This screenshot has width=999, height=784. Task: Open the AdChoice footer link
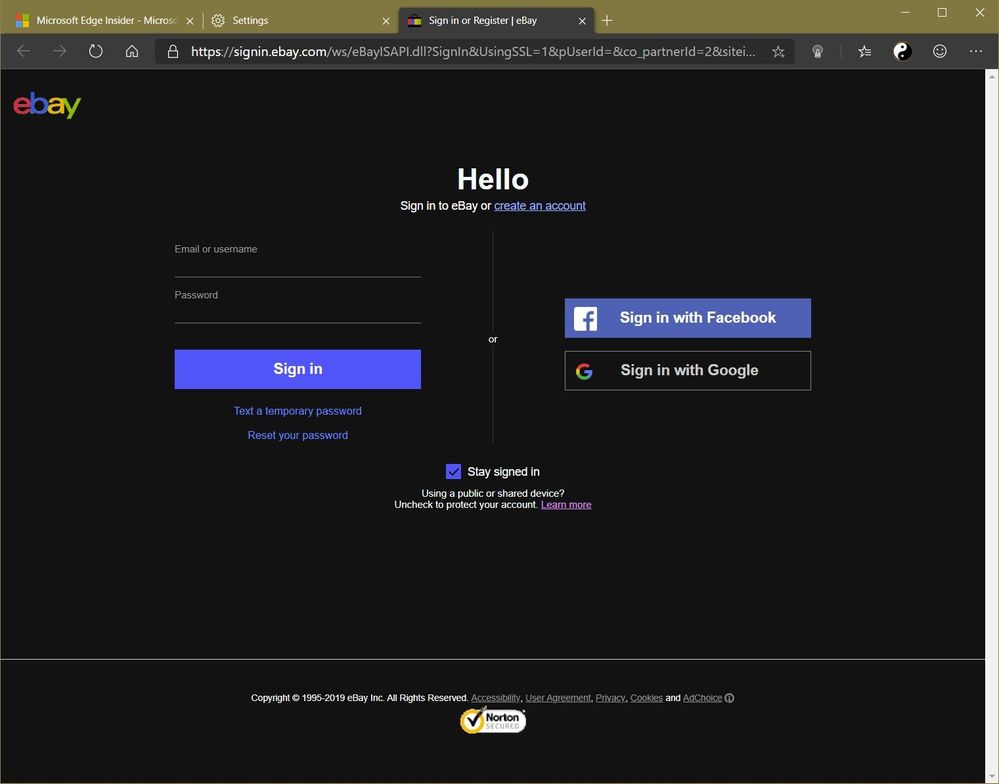(x=702, y=698)
